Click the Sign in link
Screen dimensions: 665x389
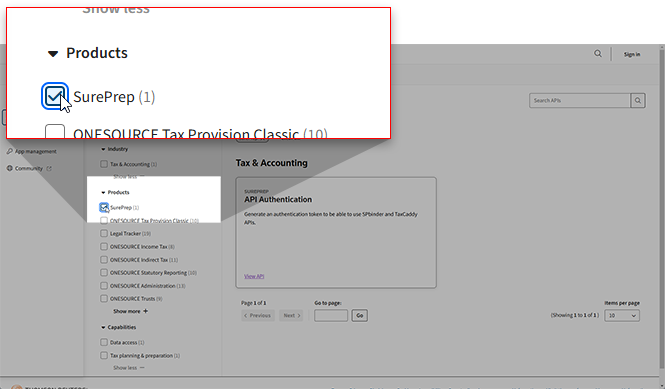point(631,54)
